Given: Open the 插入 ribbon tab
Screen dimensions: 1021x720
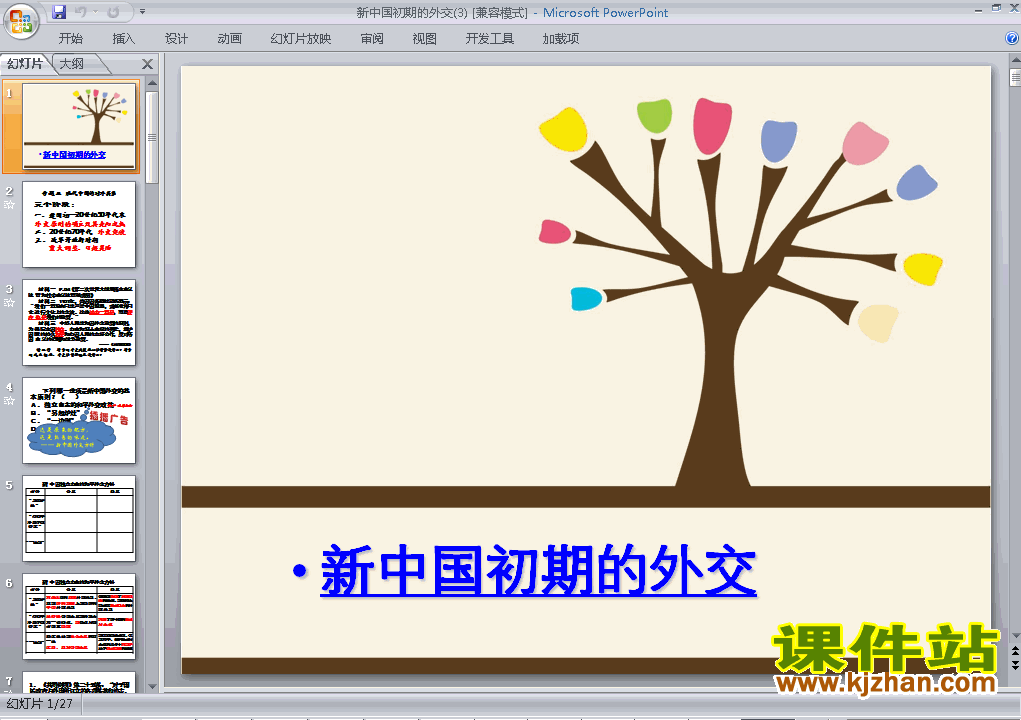Looking at the screenshot, I should [x=124, y=38].
